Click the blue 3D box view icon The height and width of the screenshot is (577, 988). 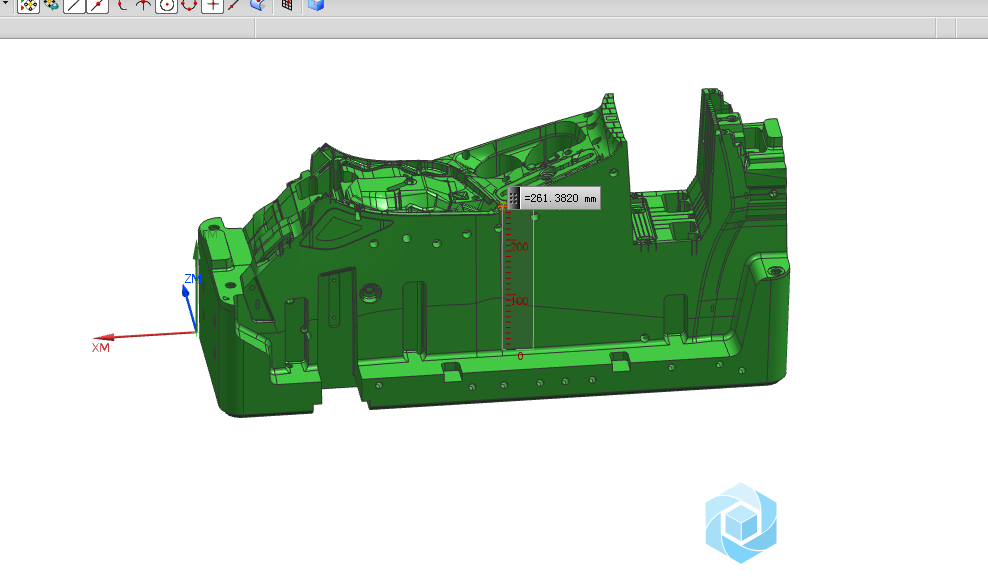[316, 5]
